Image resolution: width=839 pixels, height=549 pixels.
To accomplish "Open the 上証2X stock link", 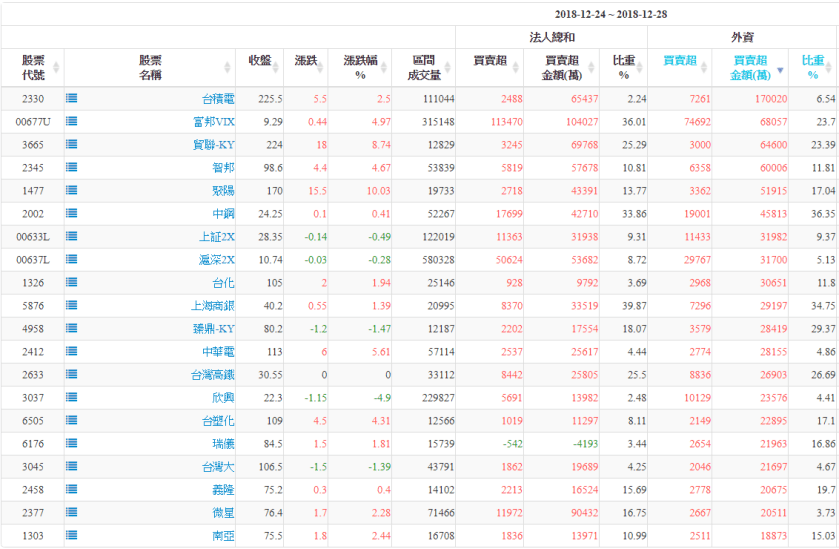I will (x=217, y=236).
